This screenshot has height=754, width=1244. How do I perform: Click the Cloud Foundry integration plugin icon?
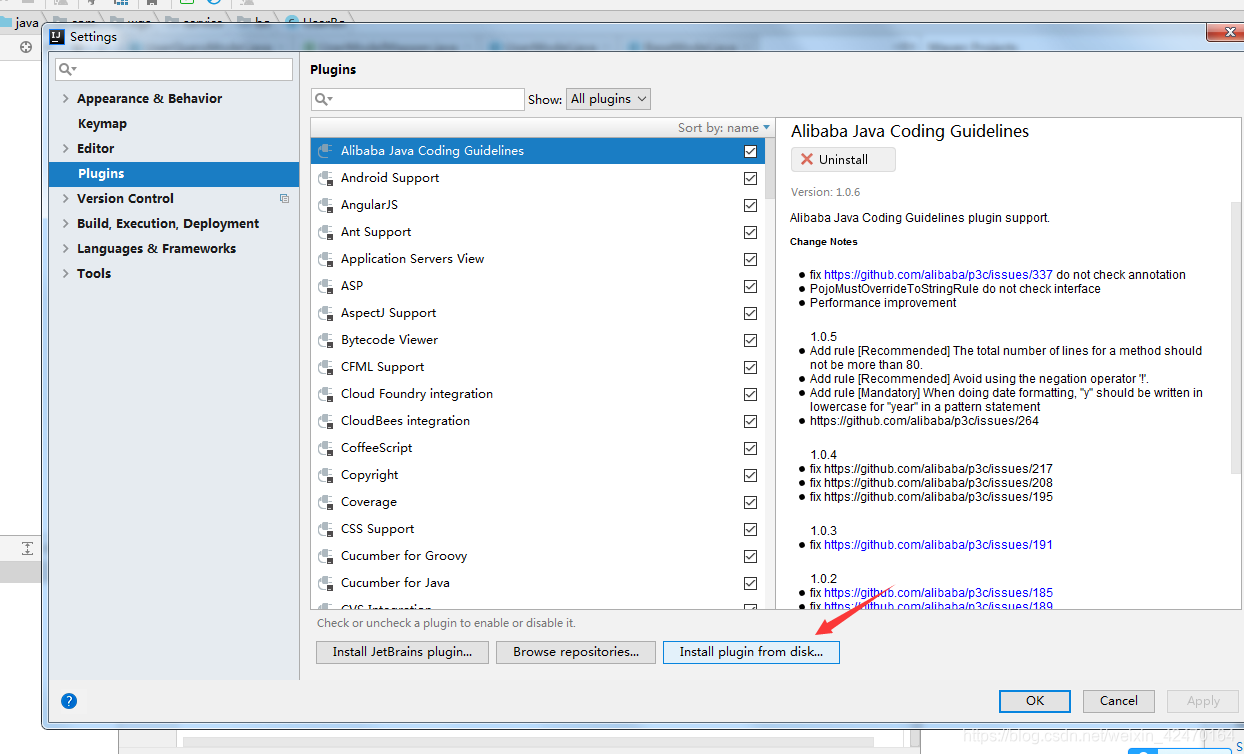tap(325, 394)
